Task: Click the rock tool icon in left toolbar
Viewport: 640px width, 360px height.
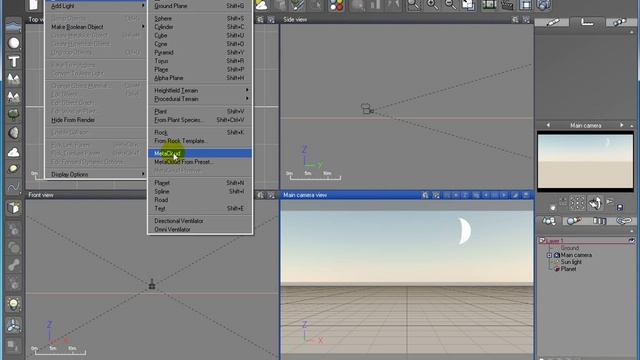Action: coord(13,133)
